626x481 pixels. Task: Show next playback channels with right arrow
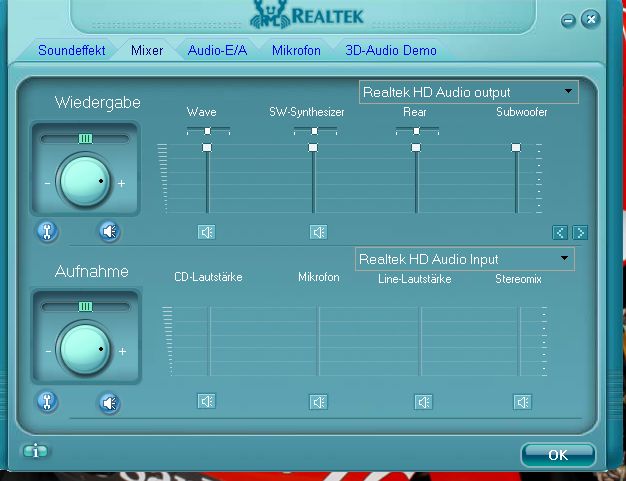coord(580,232)
